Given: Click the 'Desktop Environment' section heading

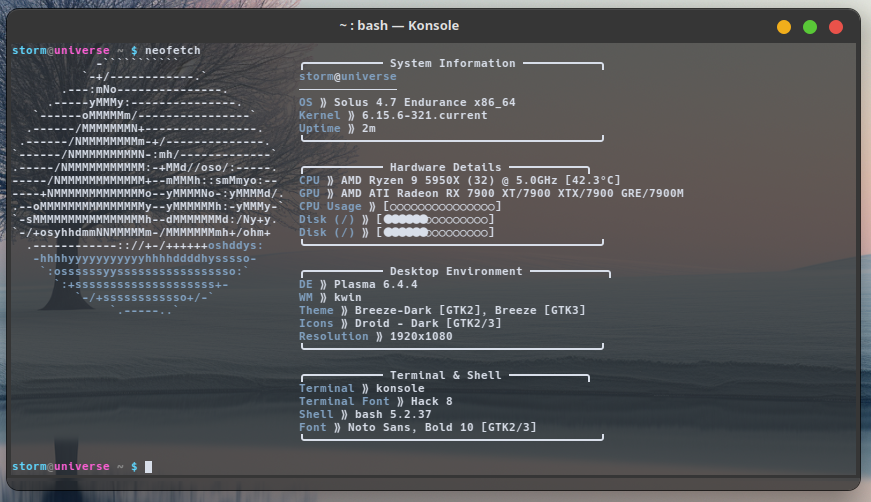Looking at the screenshot, I should [456, 271].
